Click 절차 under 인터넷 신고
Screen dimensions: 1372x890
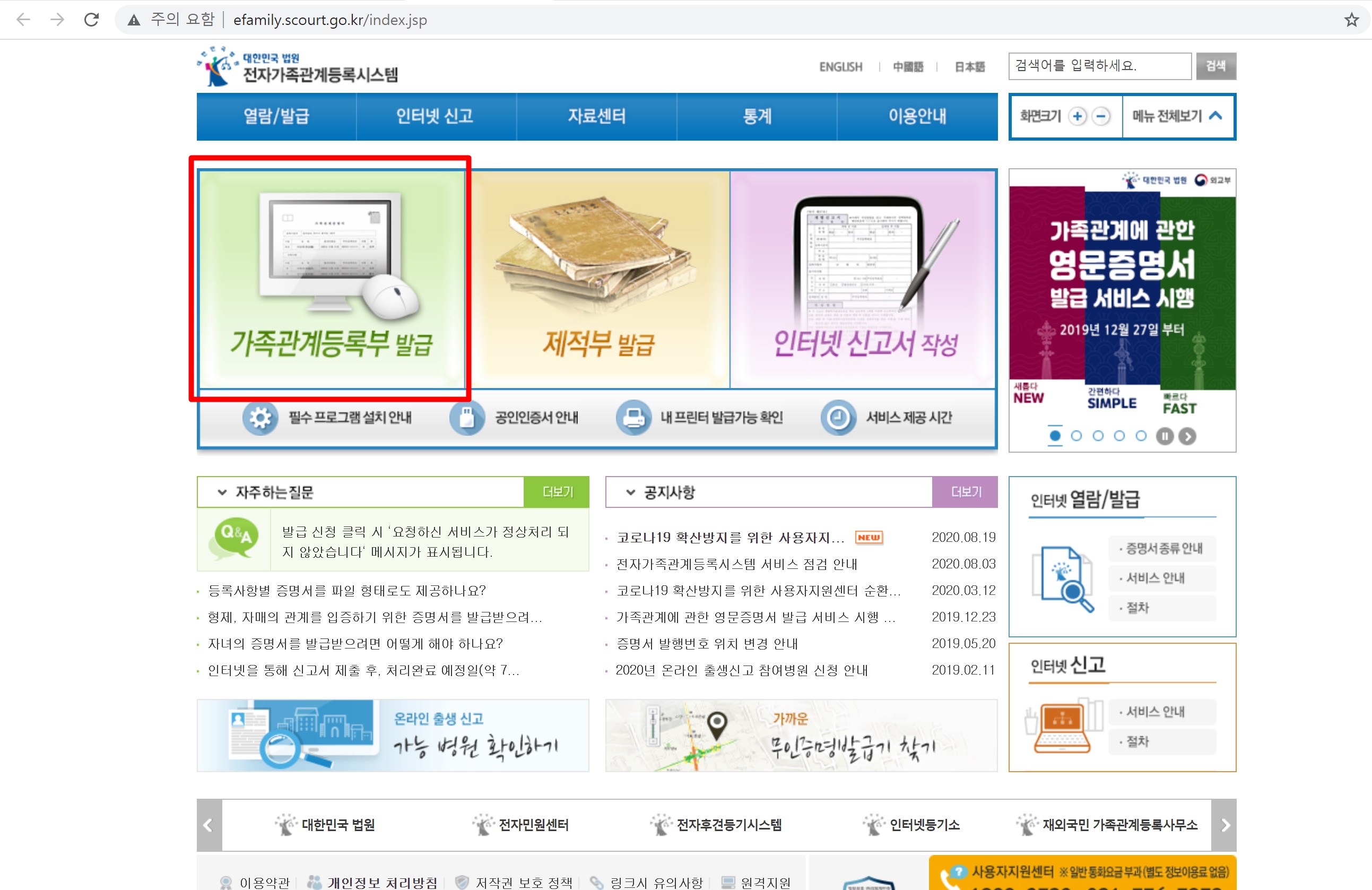point(1162,742)
